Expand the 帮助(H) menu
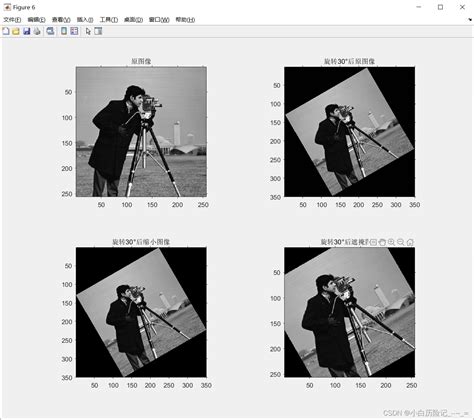Screen dimensions: 474x420 (x=185, y=20)
